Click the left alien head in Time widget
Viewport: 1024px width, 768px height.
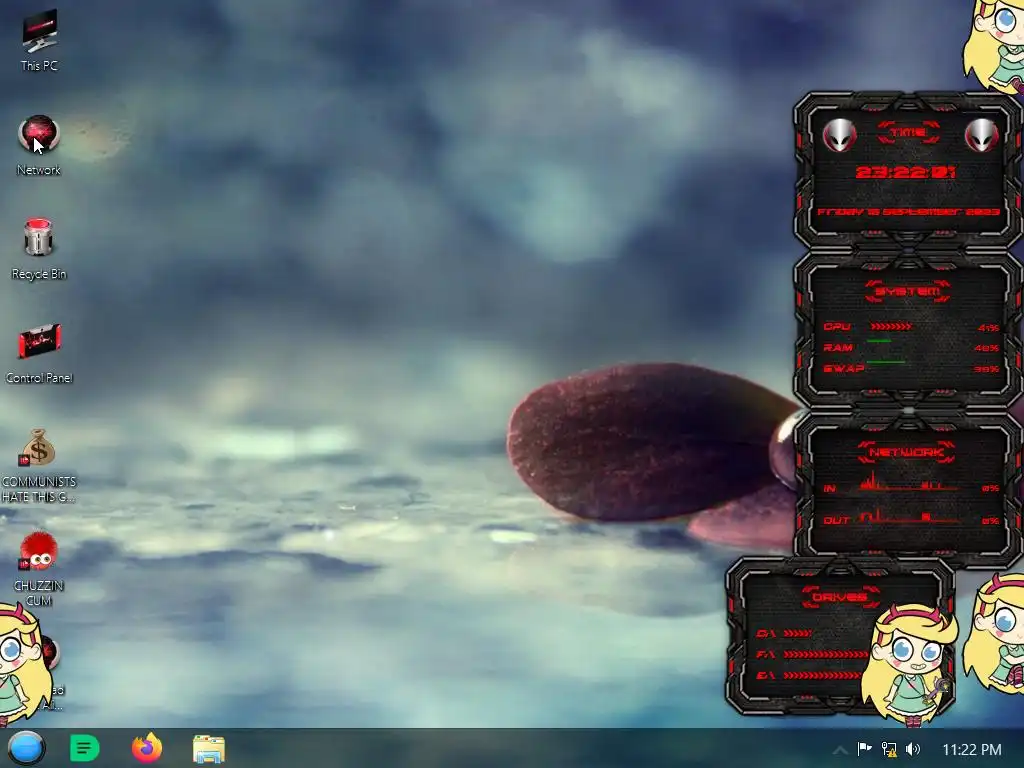tap(839, 136)
